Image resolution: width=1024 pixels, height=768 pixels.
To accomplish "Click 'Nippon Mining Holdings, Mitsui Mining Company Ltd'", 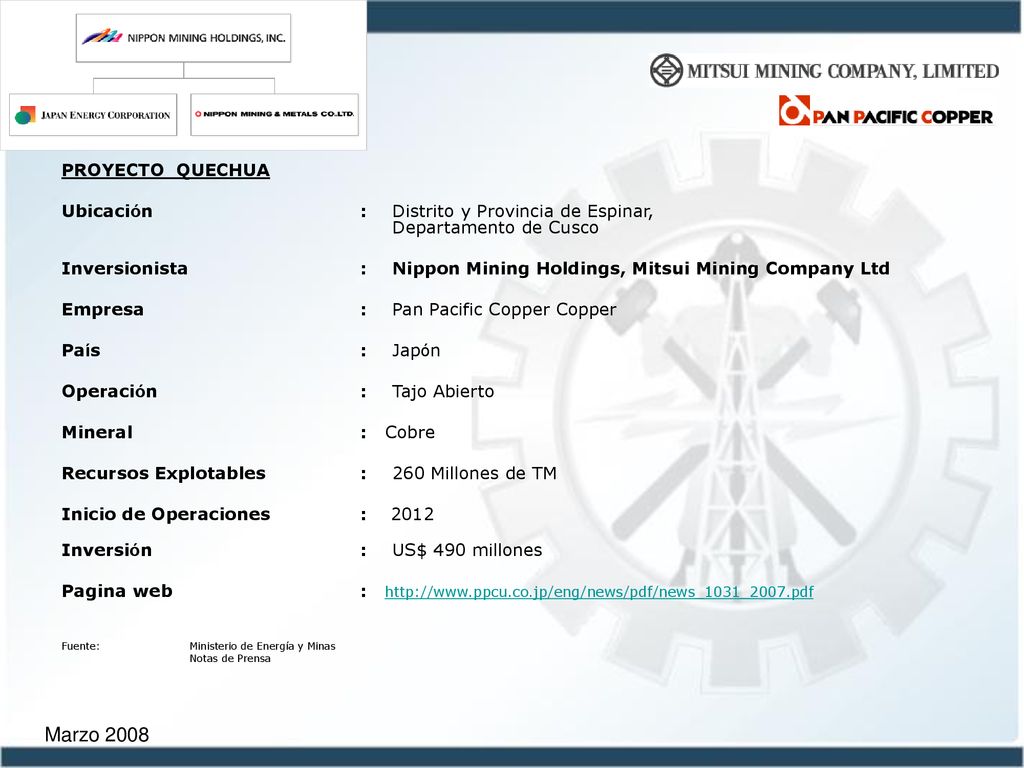I will click(641, 268).
